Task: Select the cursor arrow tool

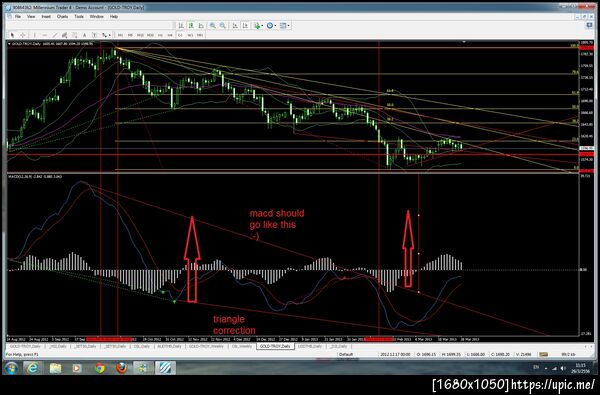Action: 12,35
